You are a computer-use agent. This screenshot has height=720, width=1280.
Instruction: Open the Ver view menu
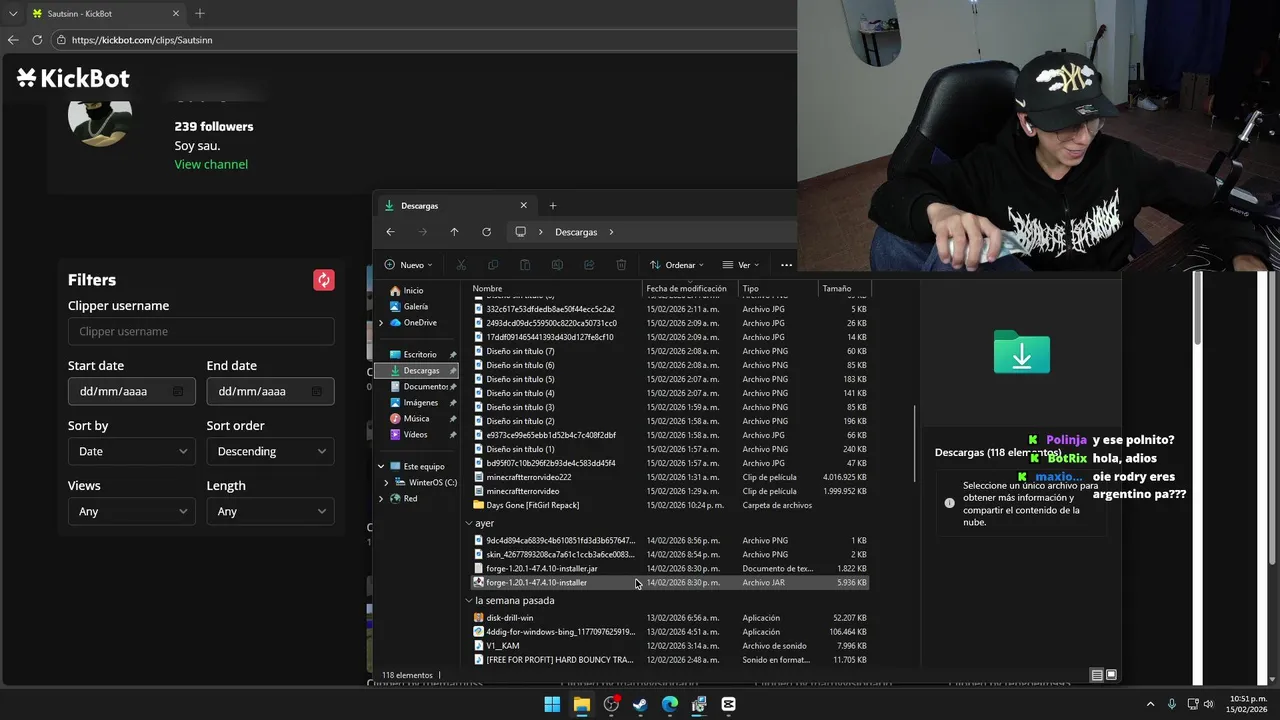point(740,265)
